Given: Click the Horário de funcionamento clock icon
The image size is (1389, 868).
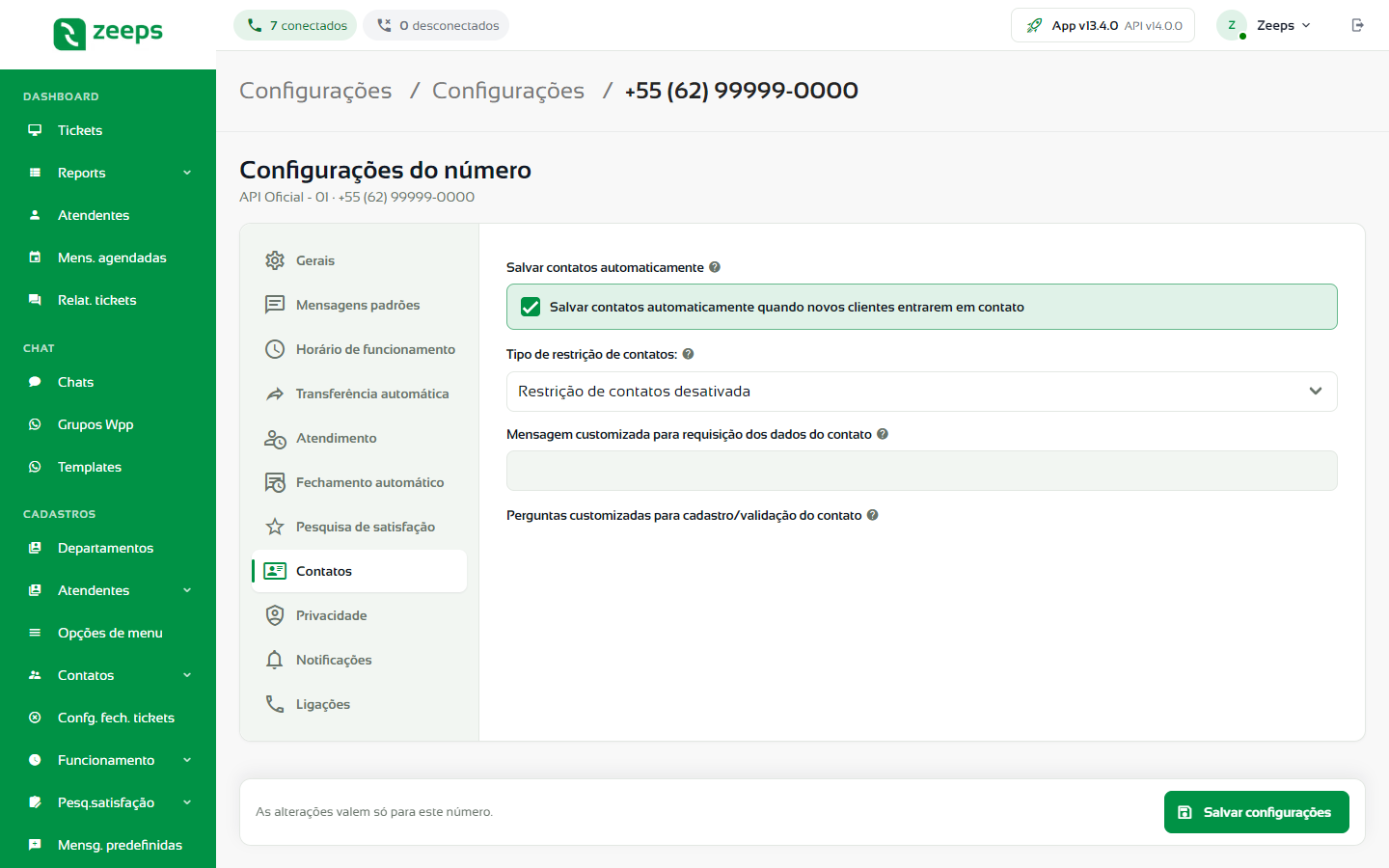Looking at the screenshot, I should tap(275, 349).
